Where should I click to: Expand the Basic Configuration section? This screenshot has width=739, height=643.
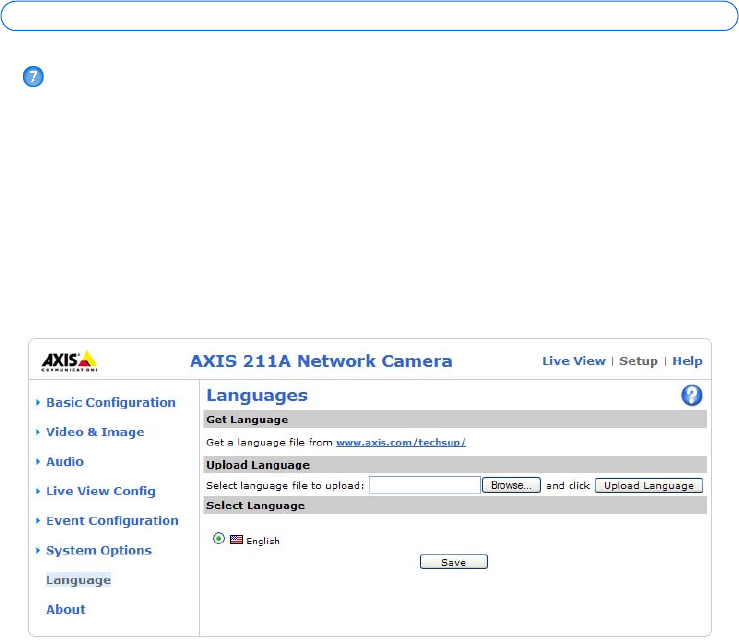(110, 403)
